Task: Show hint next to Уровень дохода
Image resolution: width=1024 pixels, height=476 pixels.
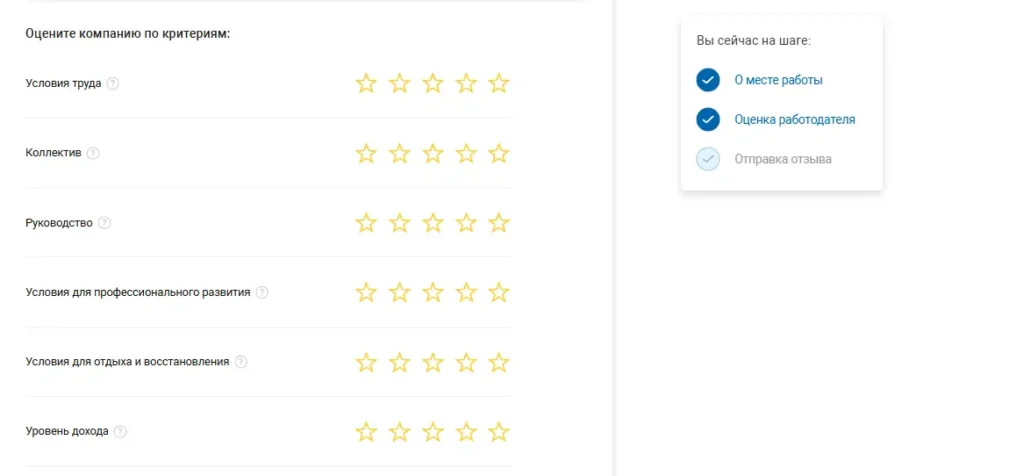Action: (x=120, y=432)
